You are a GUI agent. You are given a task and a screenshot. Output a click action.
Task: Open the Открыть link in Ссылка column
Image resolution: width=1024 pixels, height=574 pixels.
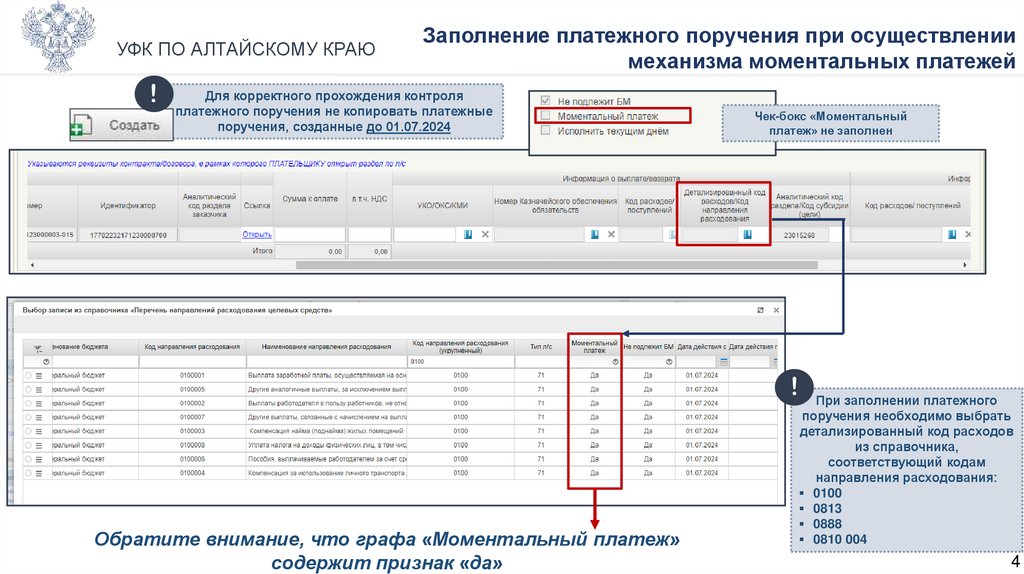257,234
